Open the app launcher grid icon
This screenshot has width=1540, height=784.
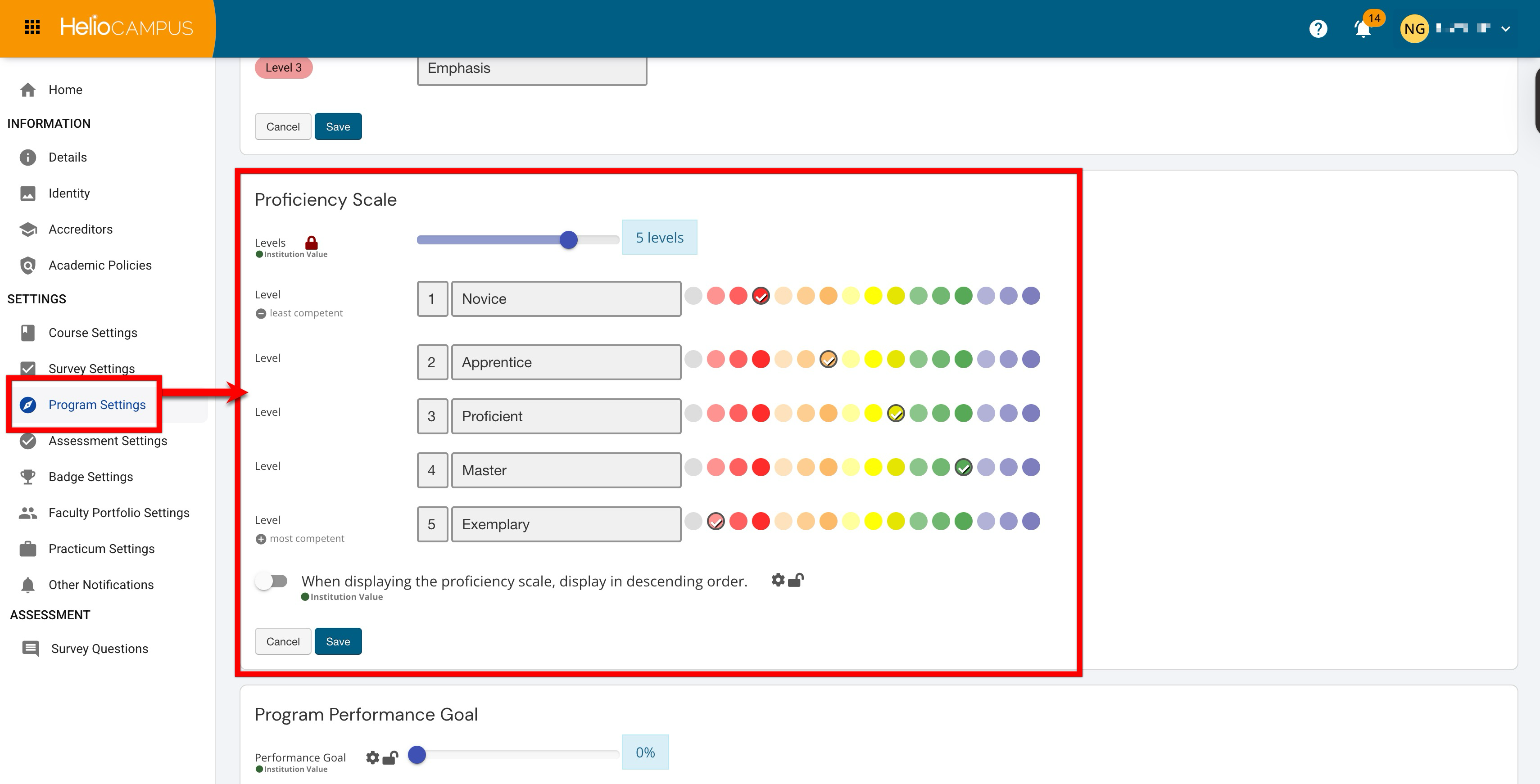tap(32, 27)
